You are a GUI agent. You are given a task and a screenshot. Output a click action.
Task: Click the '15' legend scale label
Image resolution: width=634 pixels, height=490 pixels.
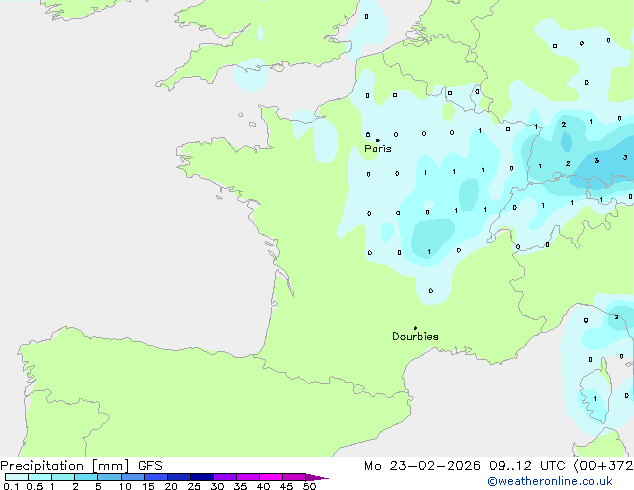point(148,486)
